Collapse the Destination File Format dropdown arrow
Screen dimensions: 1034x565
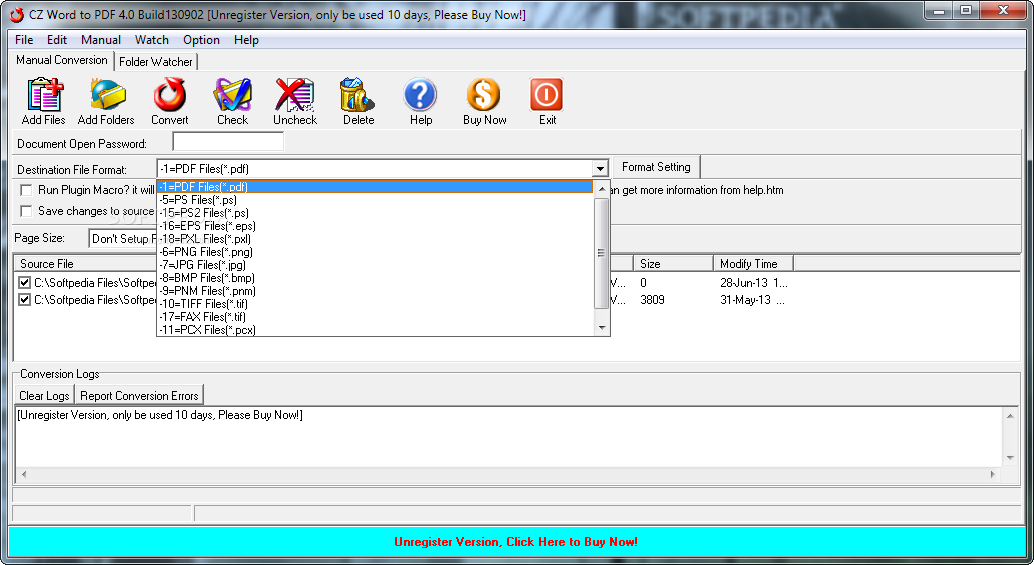click(x=599, y=169)
